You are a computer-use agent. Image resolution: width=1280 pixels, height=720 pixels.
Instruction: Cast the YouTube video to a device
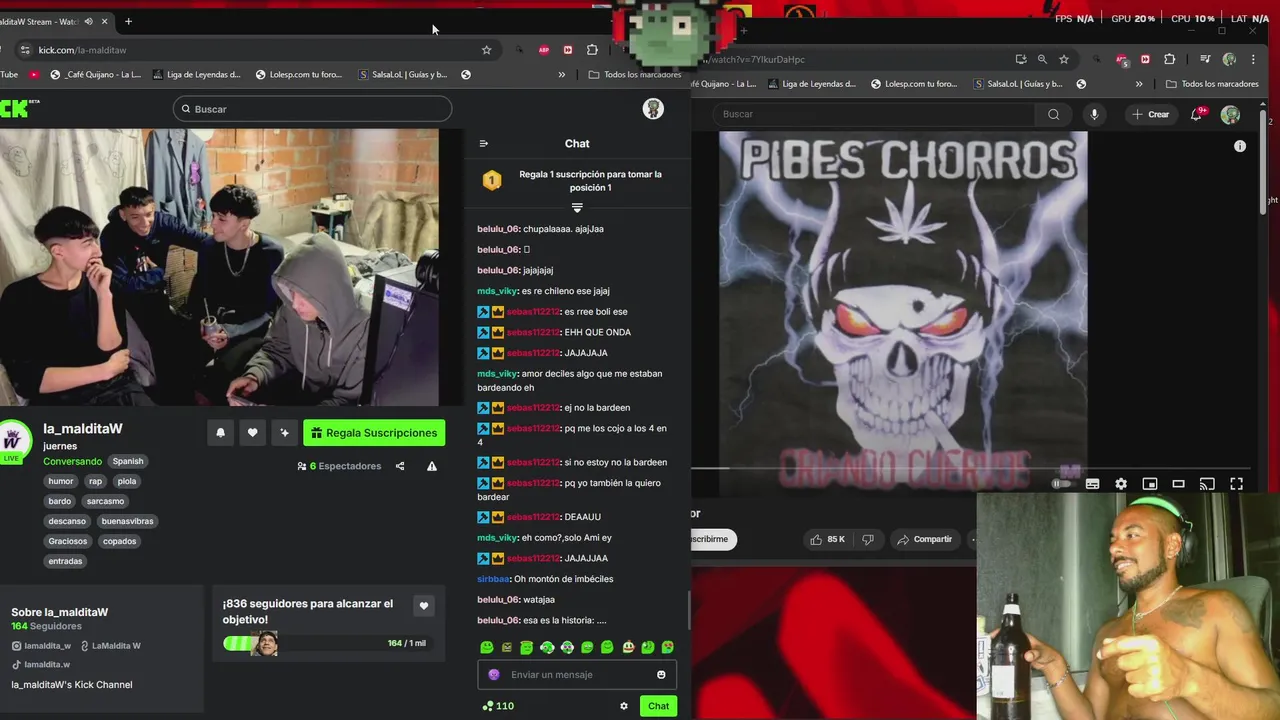pos(1207,484)
